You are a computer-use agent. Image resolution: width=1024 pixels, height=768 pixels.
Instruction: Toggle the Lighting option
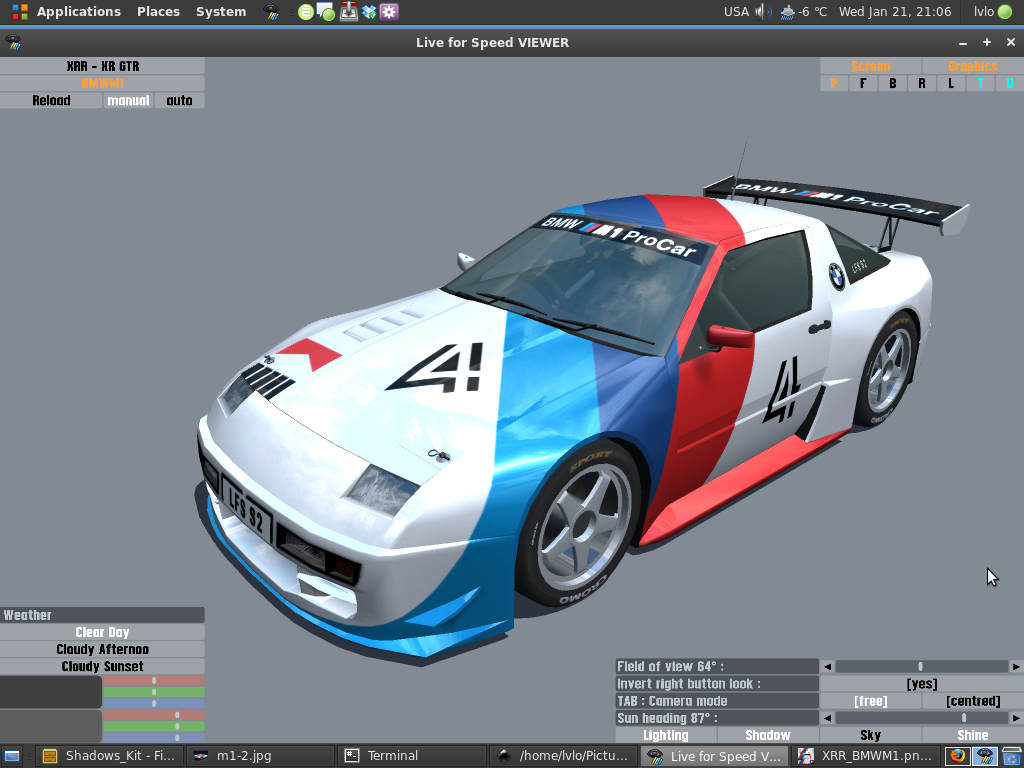point(665,735)
